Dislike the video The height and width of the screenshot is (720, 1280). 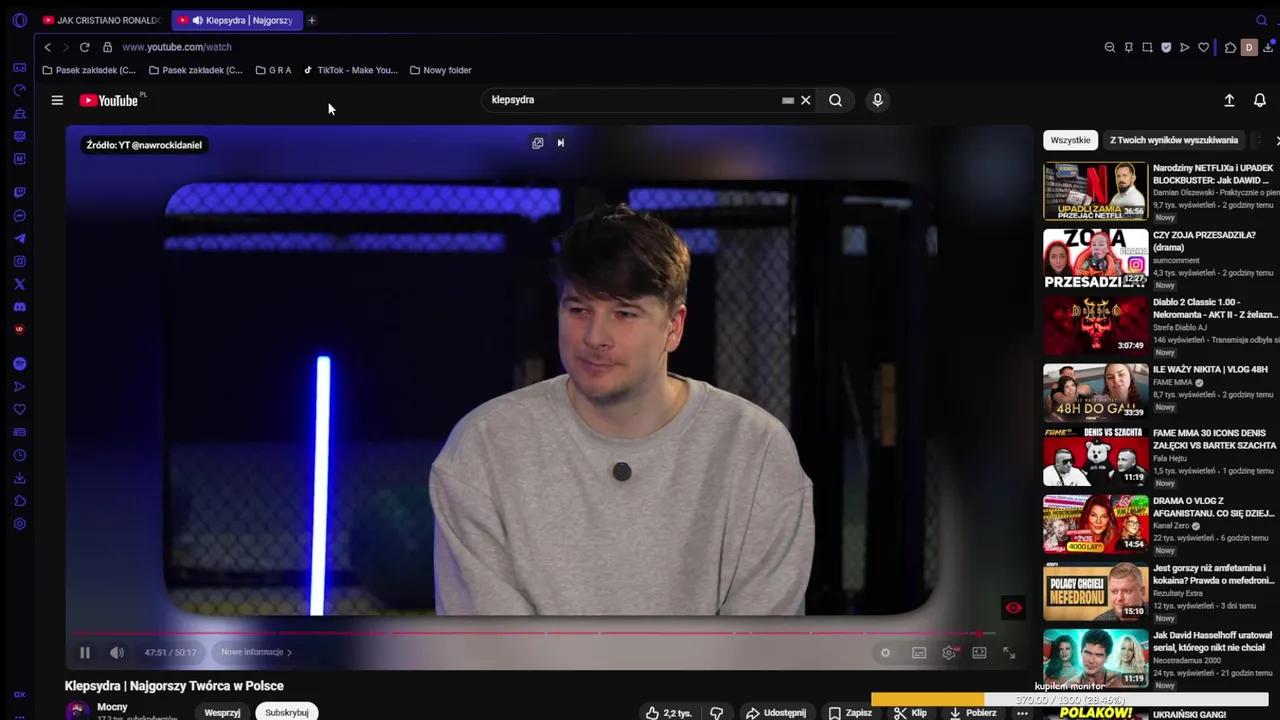click(x=716, y=713)
